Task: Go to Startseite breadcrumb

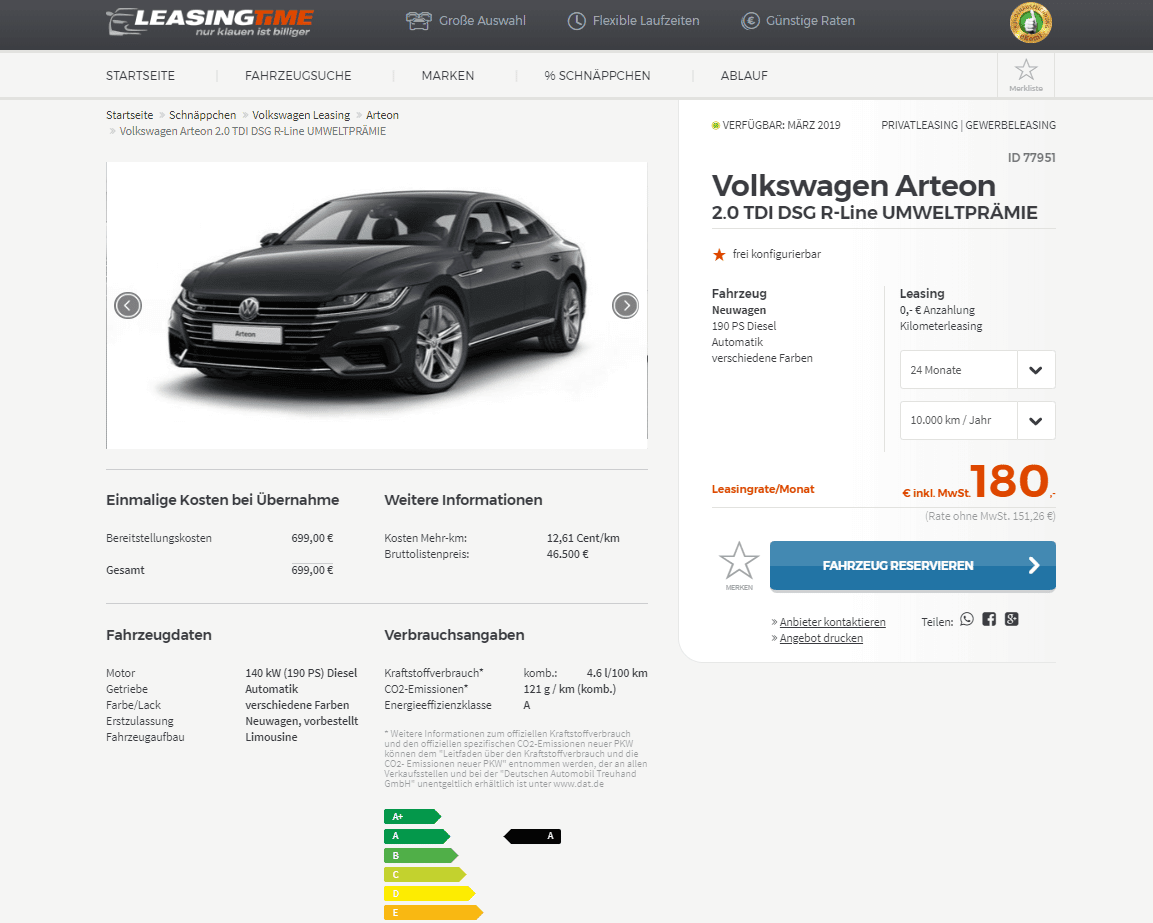Action: pyautogui.click(x=129, y=115)
